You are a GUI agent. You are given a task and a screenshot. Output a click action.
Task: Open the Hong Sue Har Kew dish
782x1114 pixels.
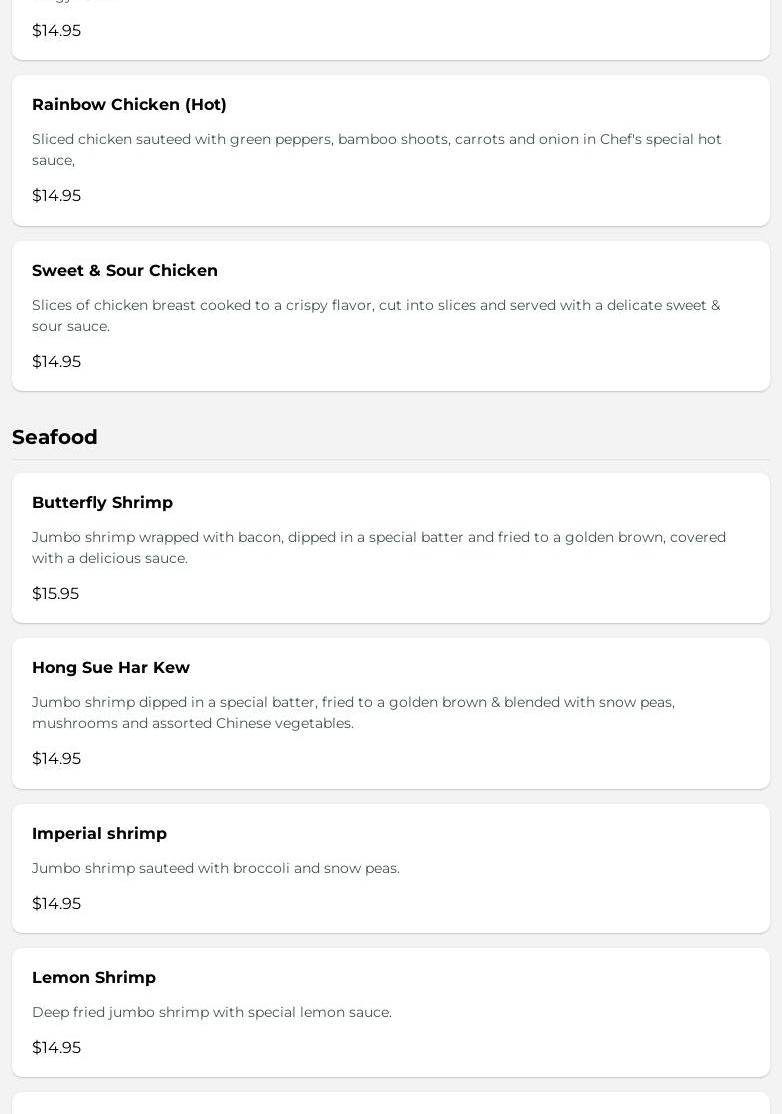111,668
